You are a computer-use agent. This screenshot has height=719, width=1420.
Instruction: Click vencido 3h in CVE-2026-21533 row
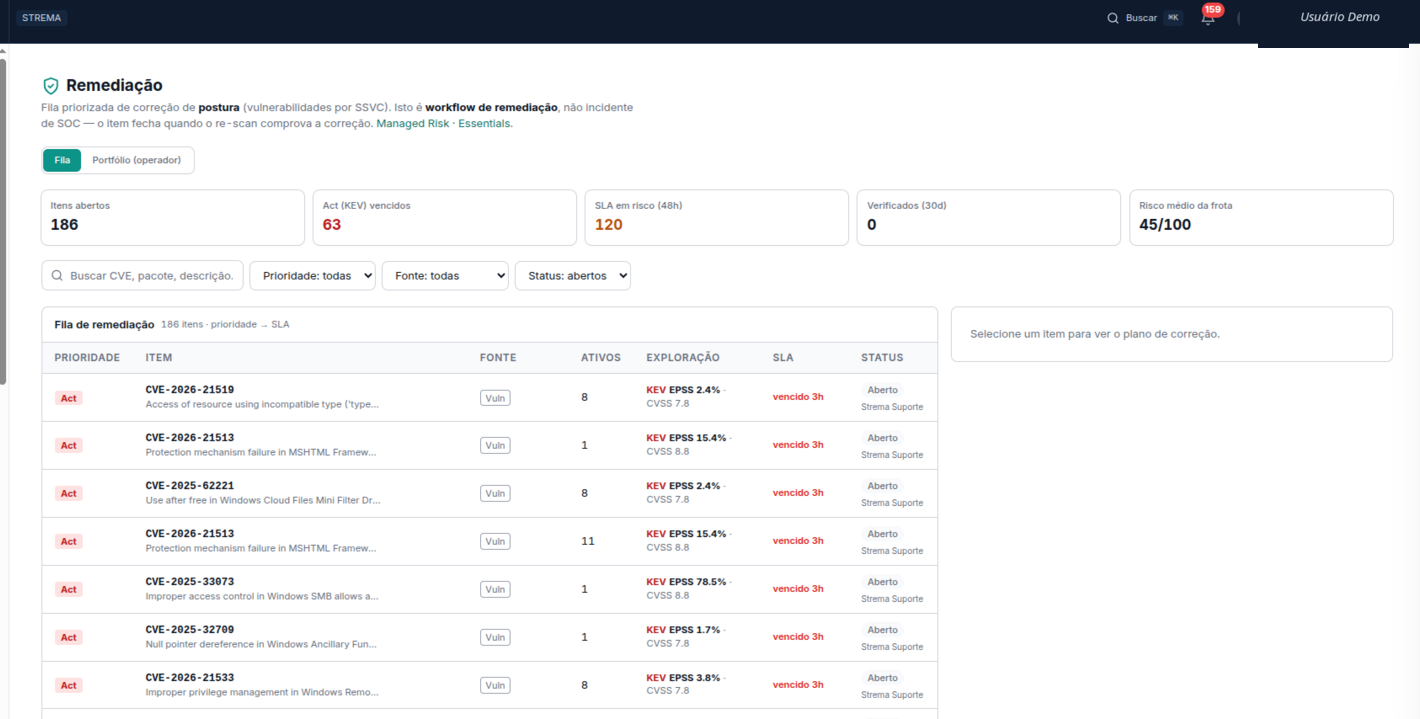pyautogui.click(x=798, y=685)
